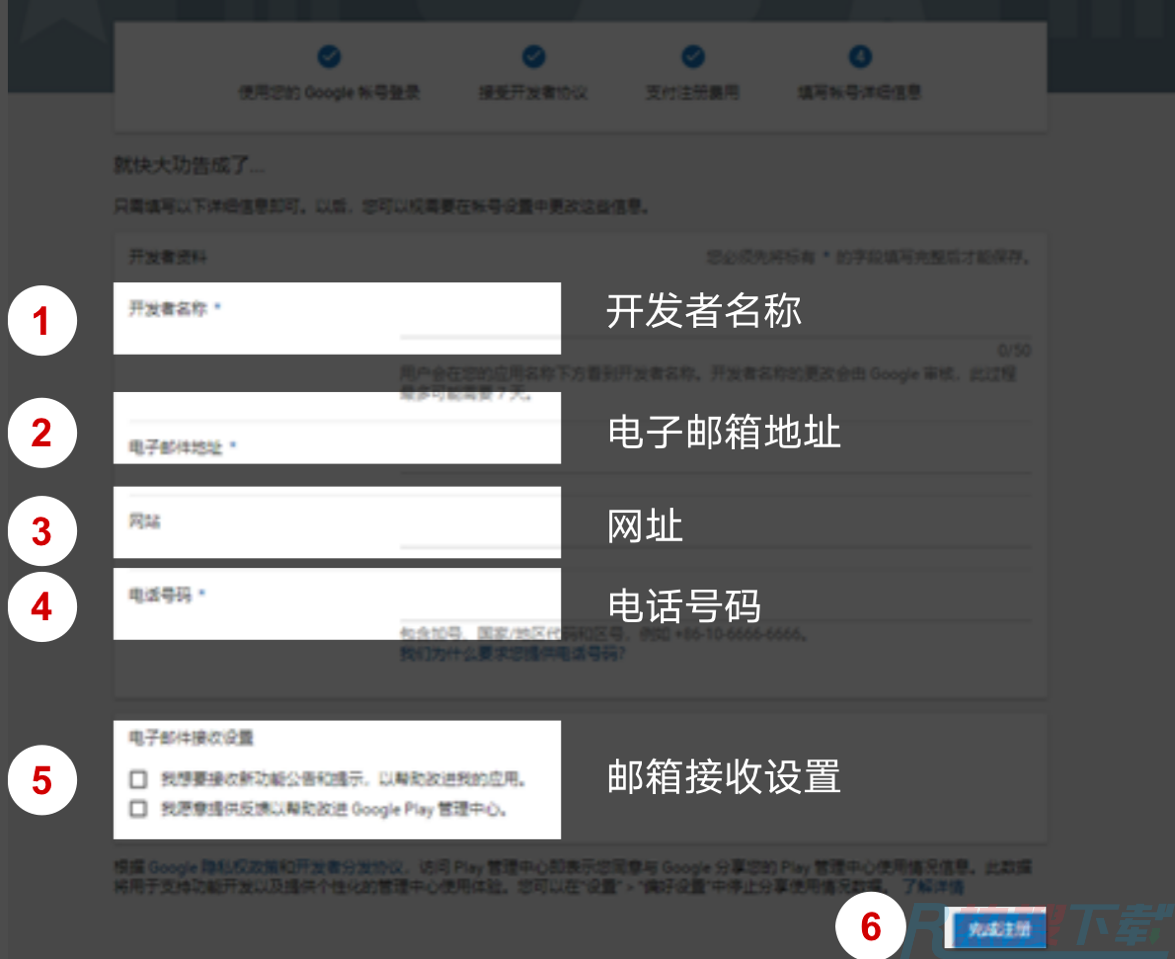Click the red number 3 circle badge
The height and width of the screenshot is (959, 1175).
pos(42,531)
